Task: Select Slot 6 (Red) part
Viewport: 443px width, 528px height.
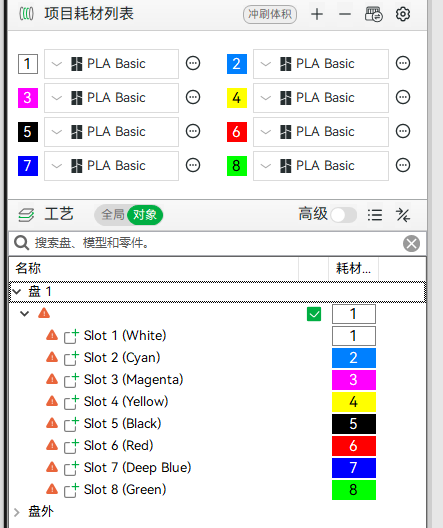Action: [x=118, y=446]
